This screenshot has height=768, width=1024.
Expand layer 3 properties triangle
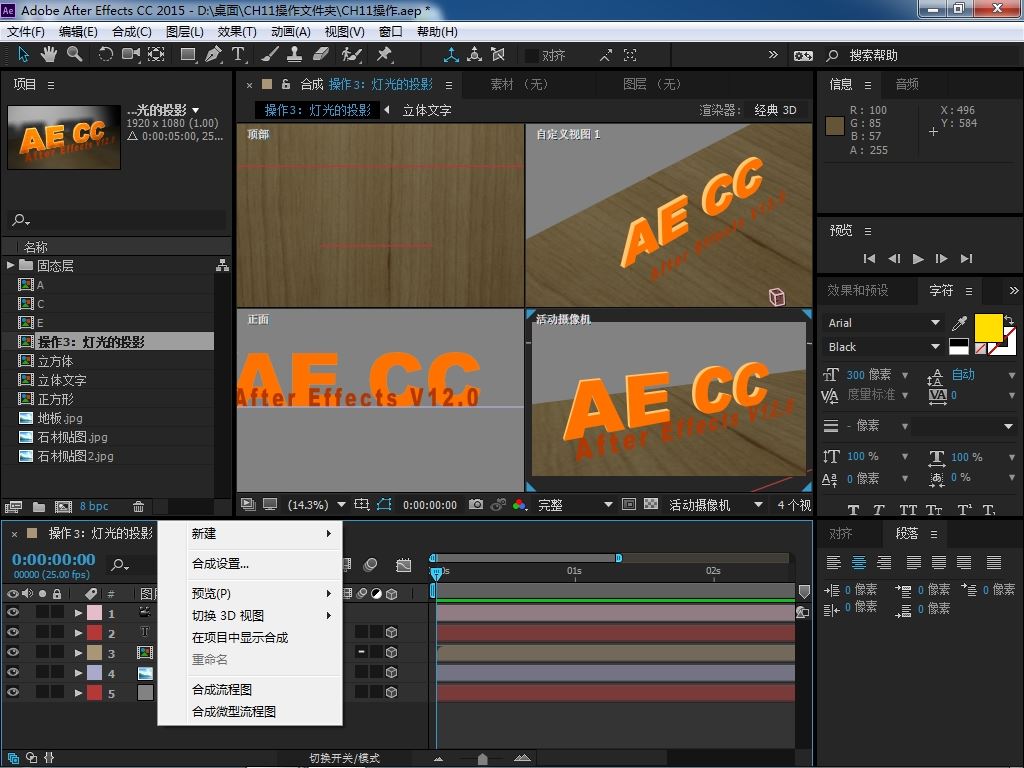pos(78,653)
